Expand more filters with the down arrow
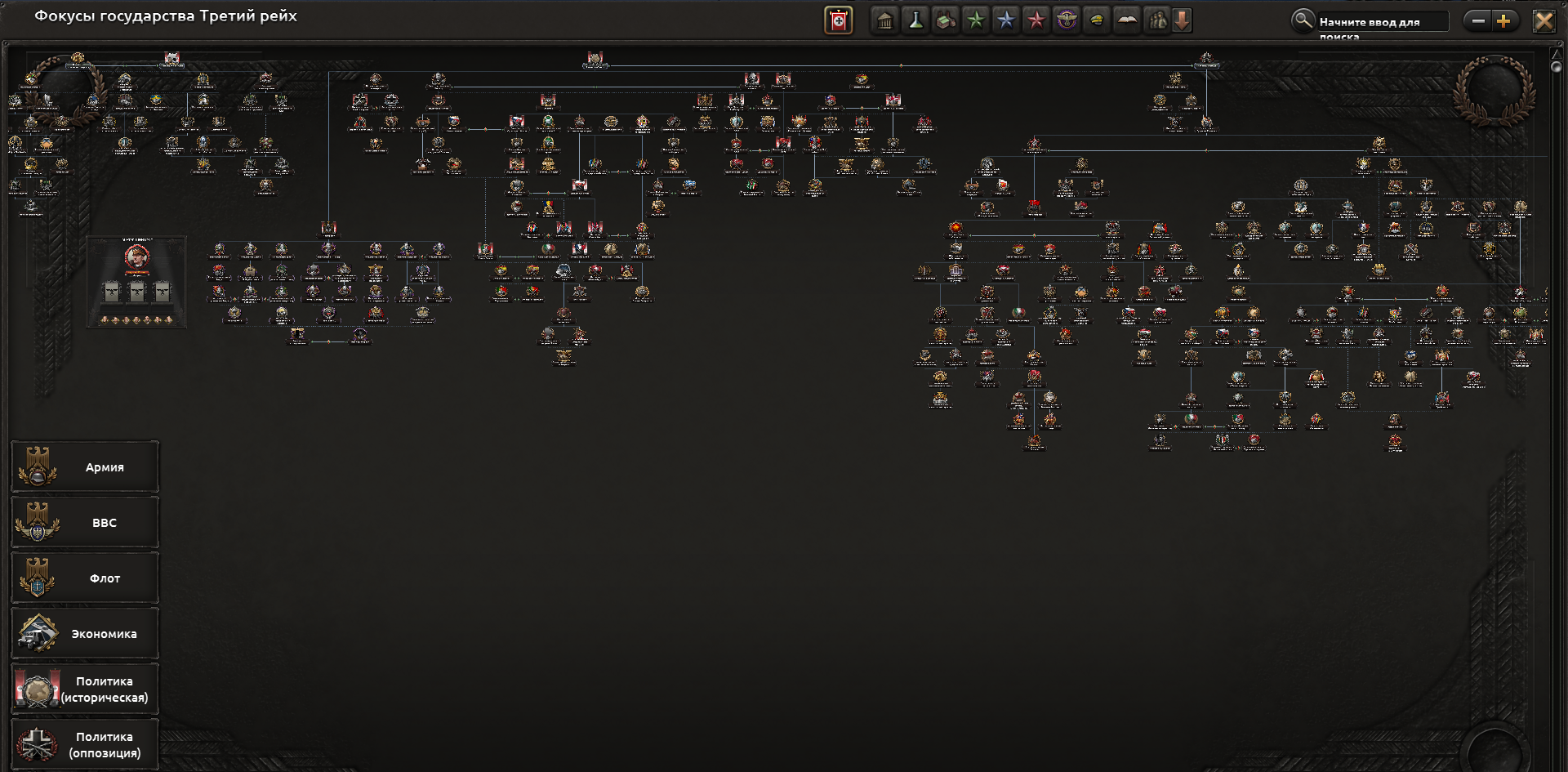Viewport: 1568px width, 772px height. (1182, 20)
